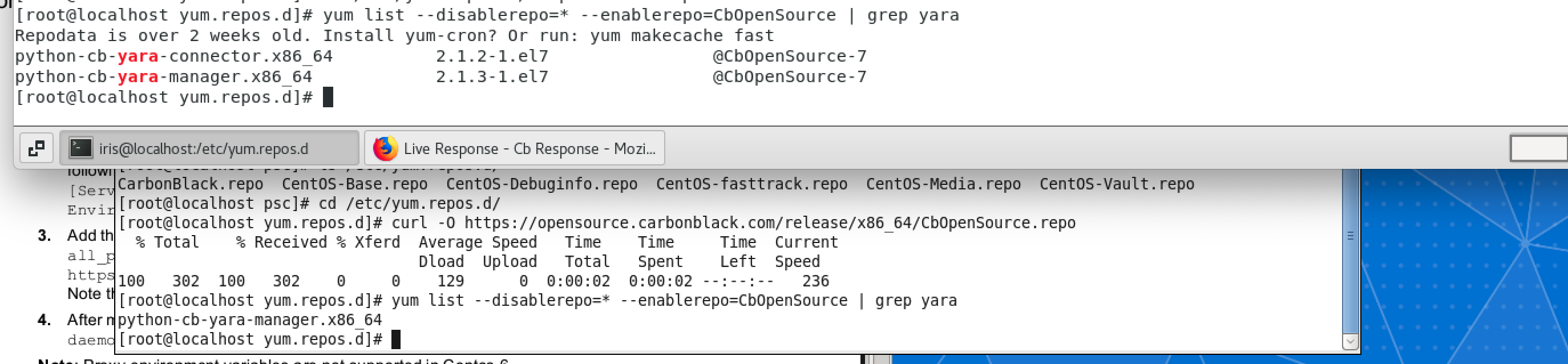Click the workspace switcher box in the panel
The image size is (1568, 364).
[x=1538, y=148]
